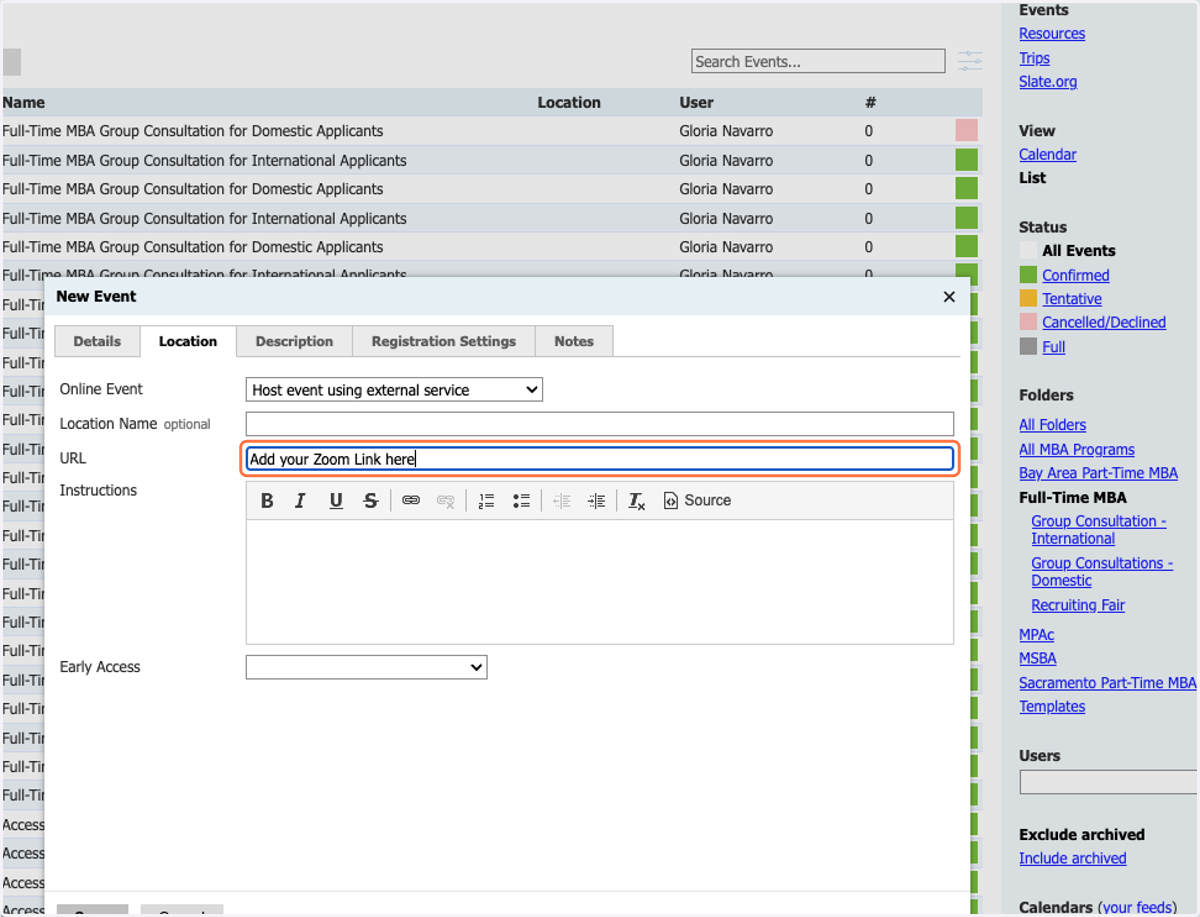This screenshot has height=917, width=1200.
Task: Insert a numbered list
Action: coord(486,501)
